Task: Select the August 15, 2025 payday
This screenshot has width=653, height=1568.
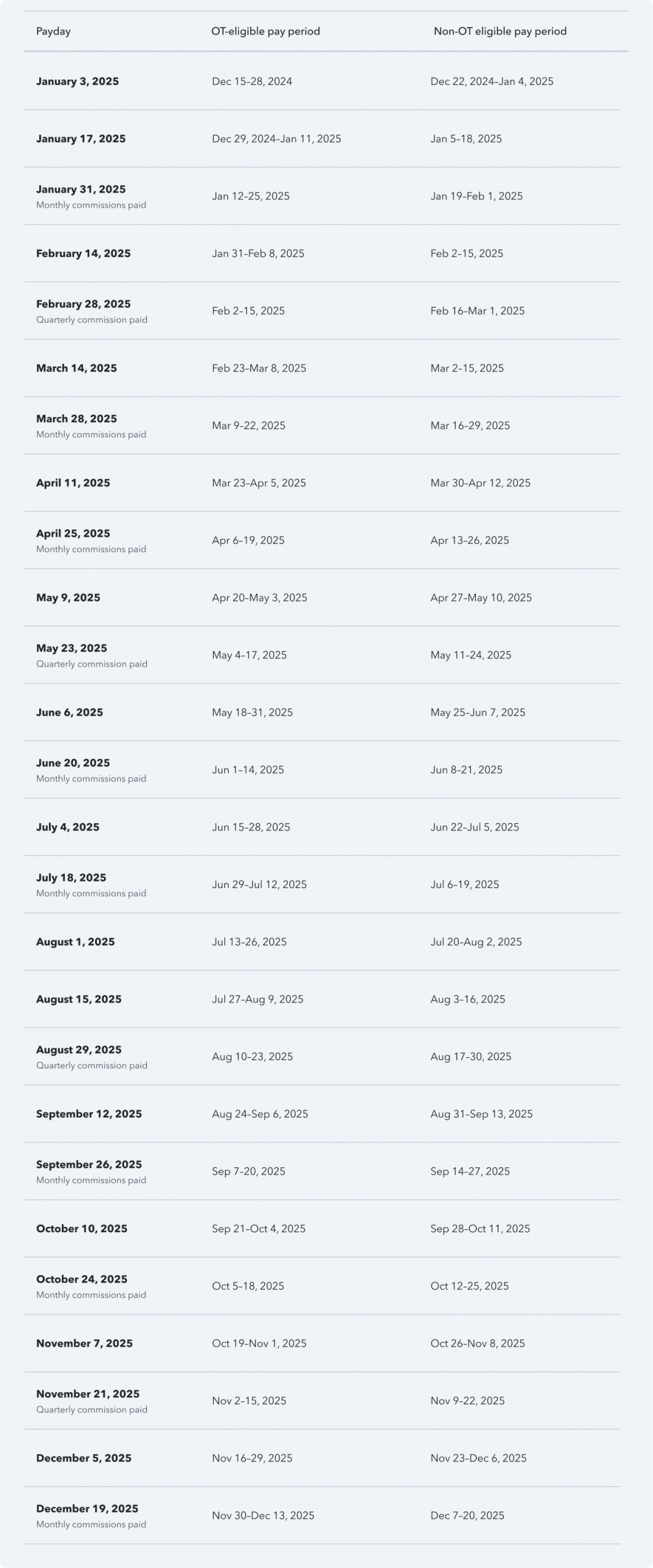Action: (78, 1000)
